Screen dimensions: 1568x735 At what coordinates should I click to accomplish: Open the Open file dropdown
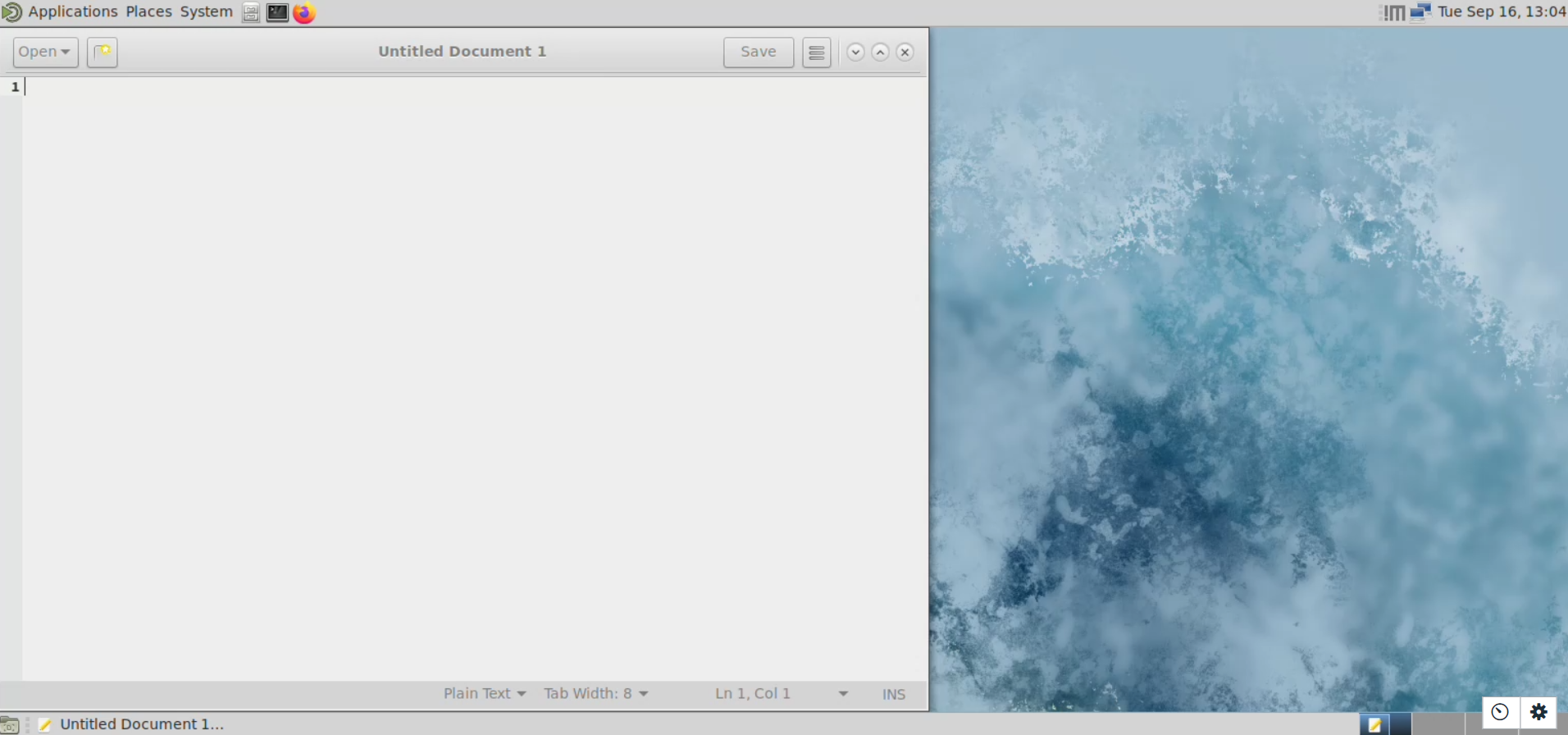pos(46,52)
